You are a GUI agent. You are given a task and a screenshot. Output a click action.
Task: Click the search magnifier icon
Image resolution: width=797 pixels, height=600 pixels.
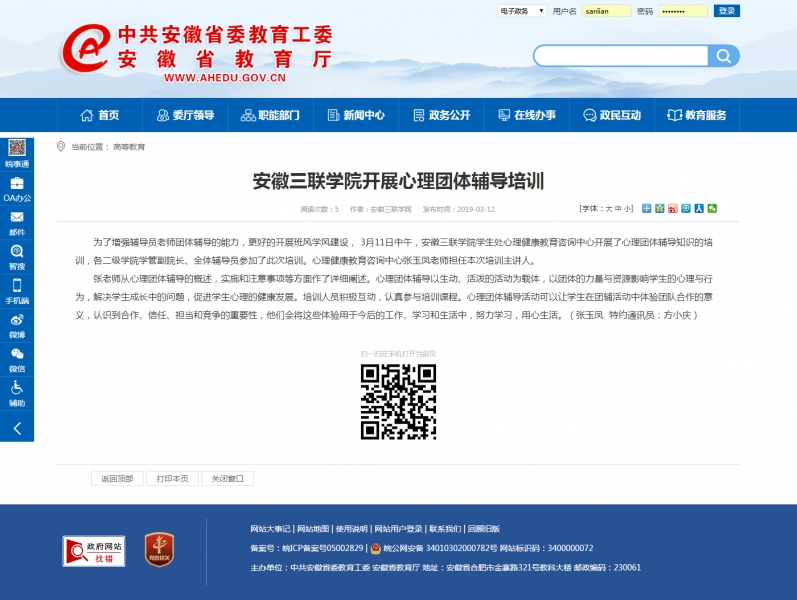[726, 55]
